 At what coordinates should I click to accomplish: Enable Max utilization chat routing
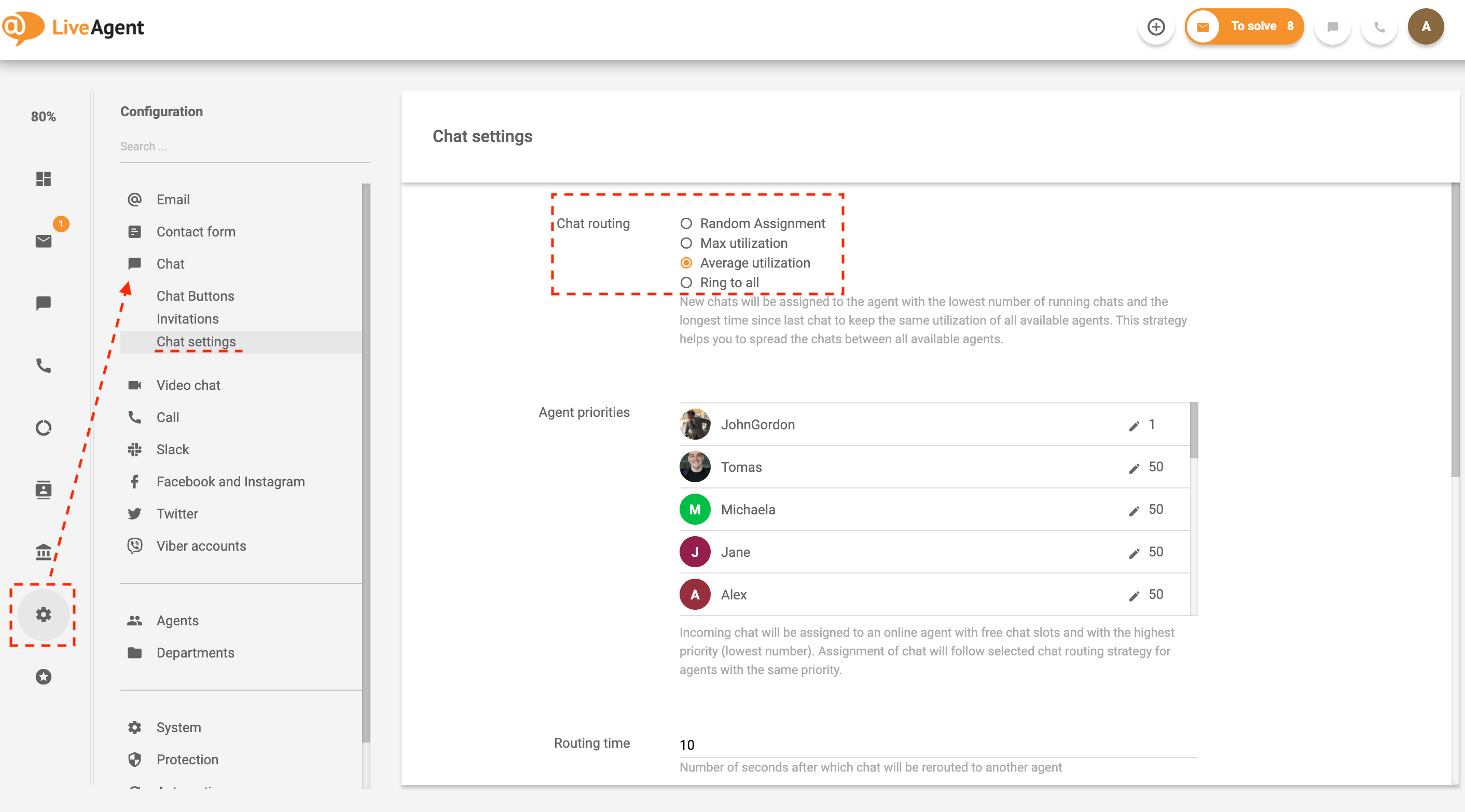686,243
